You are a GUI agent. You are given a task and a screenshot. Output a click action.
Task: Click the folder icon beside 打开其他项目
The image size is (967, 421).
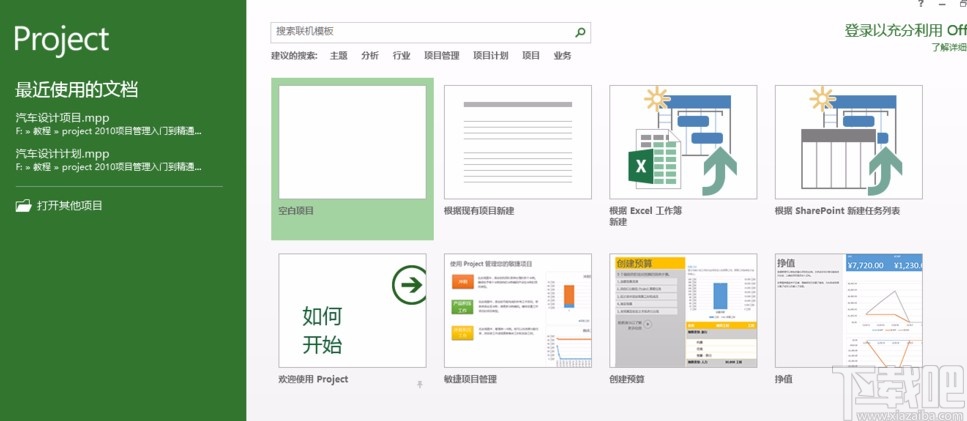point(23,206)
